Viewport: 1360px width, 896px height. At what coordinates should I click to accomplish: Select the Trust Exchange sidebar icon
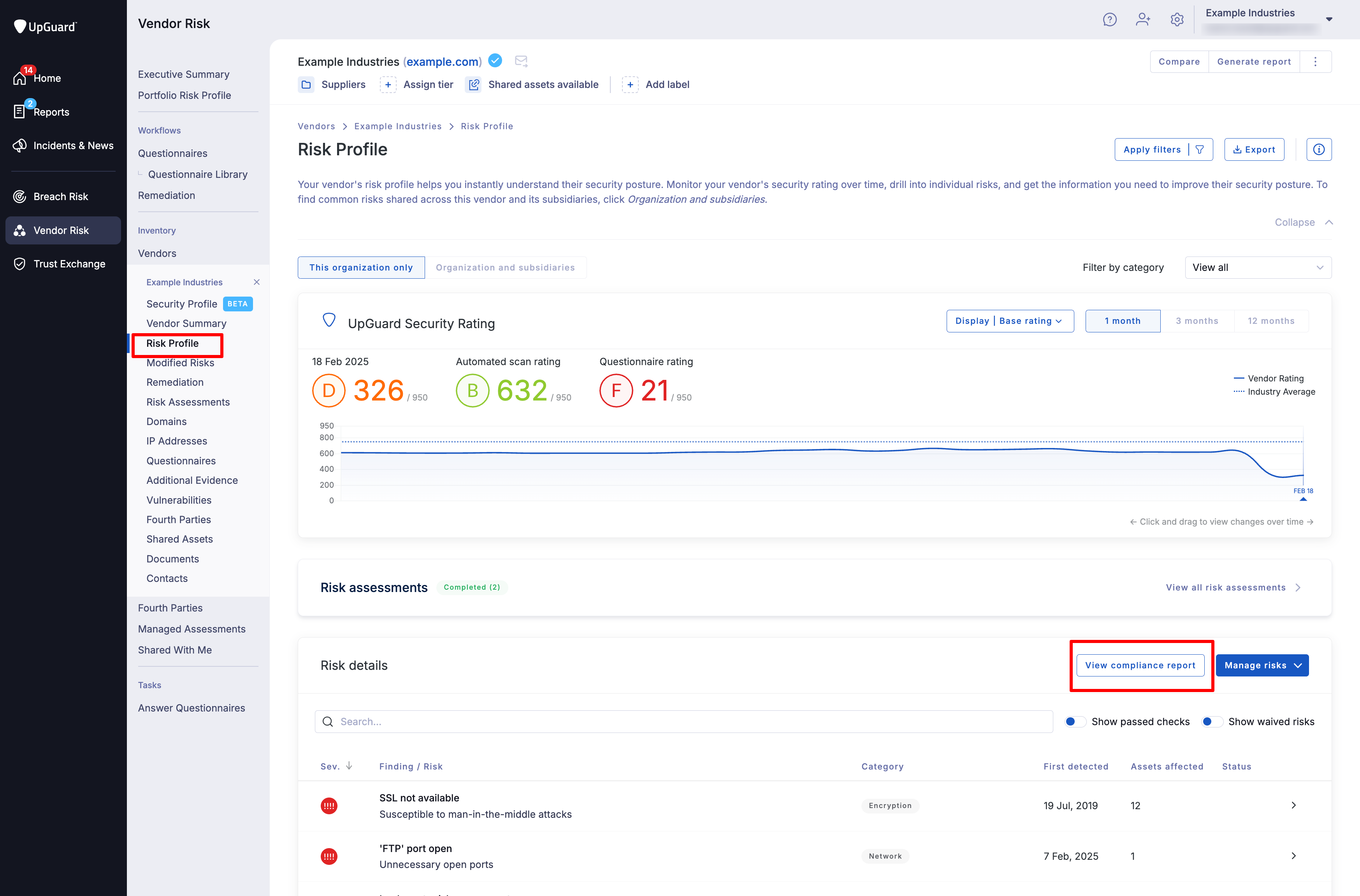21,264
